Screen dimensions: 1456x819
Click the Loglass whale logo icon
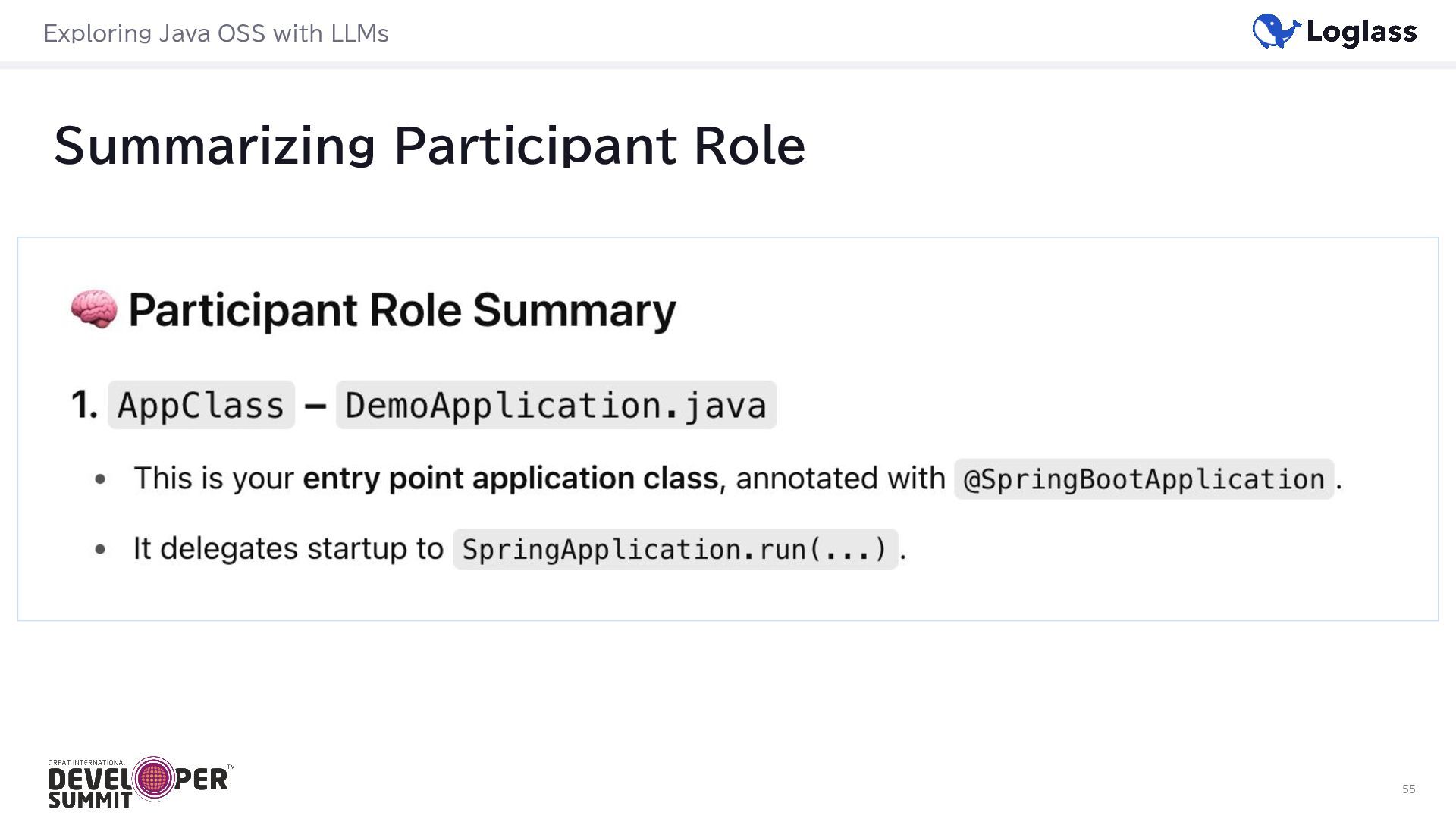[1276, 32]
